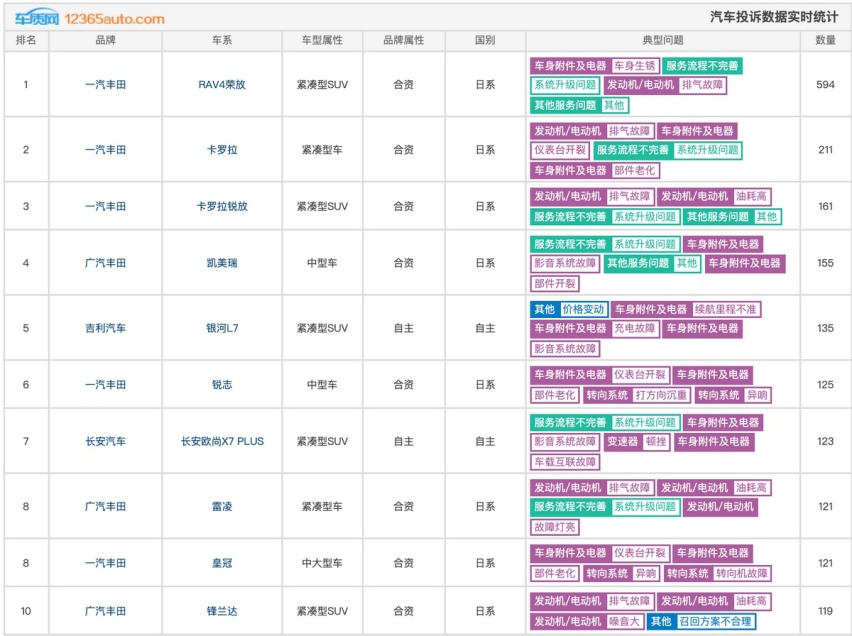The width and height of the screenshot is (852, 636).
Task: Click the 召回方案不合理 issue tag
Action: pyautogui.click(x=715, y=621)
